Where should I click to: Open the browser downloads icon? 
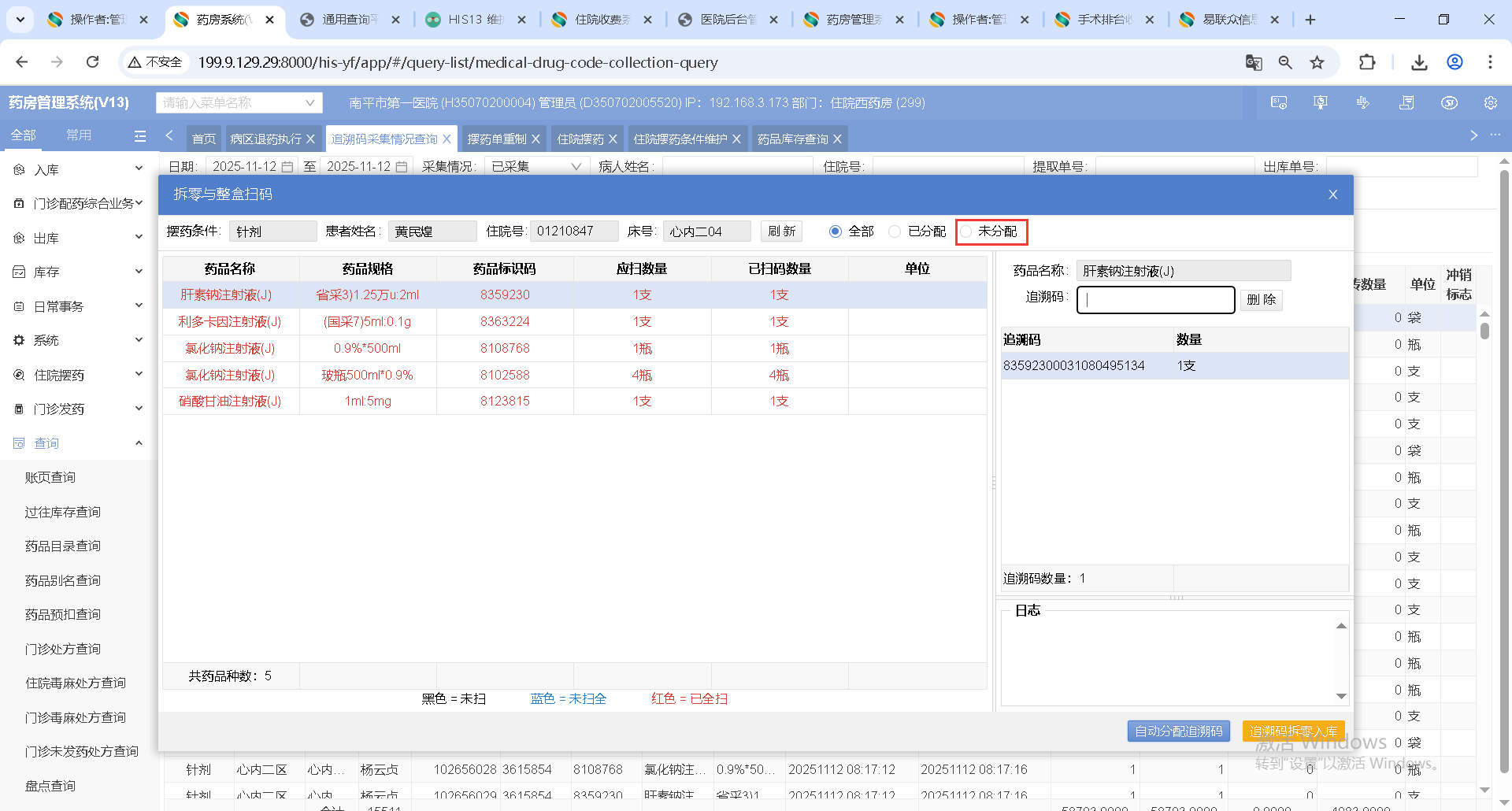click(x=1419, y=62)
